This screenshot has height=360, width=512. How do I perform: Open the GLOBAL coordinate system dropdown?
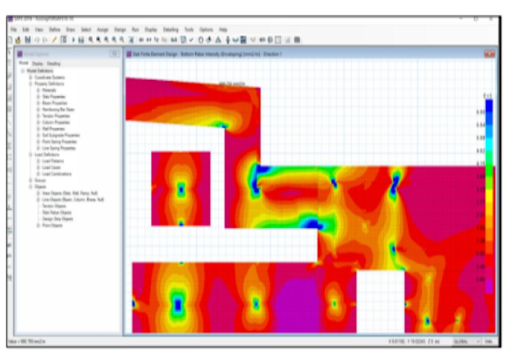(467, 342)
